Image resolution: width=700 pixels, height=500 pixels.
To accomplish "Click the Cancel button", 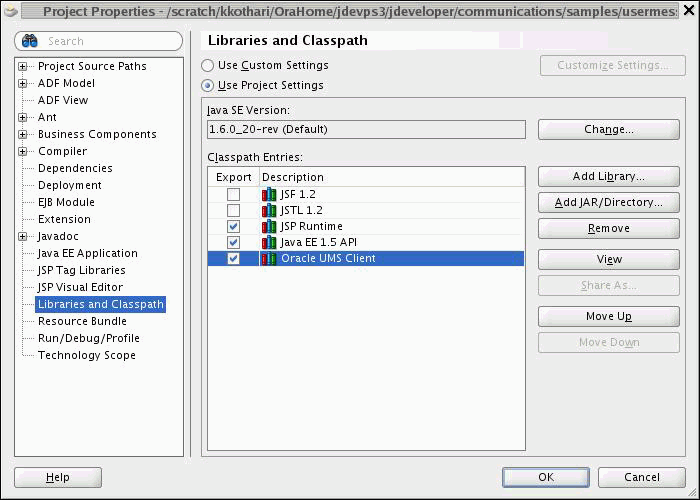I will click(x=642, y=477).
